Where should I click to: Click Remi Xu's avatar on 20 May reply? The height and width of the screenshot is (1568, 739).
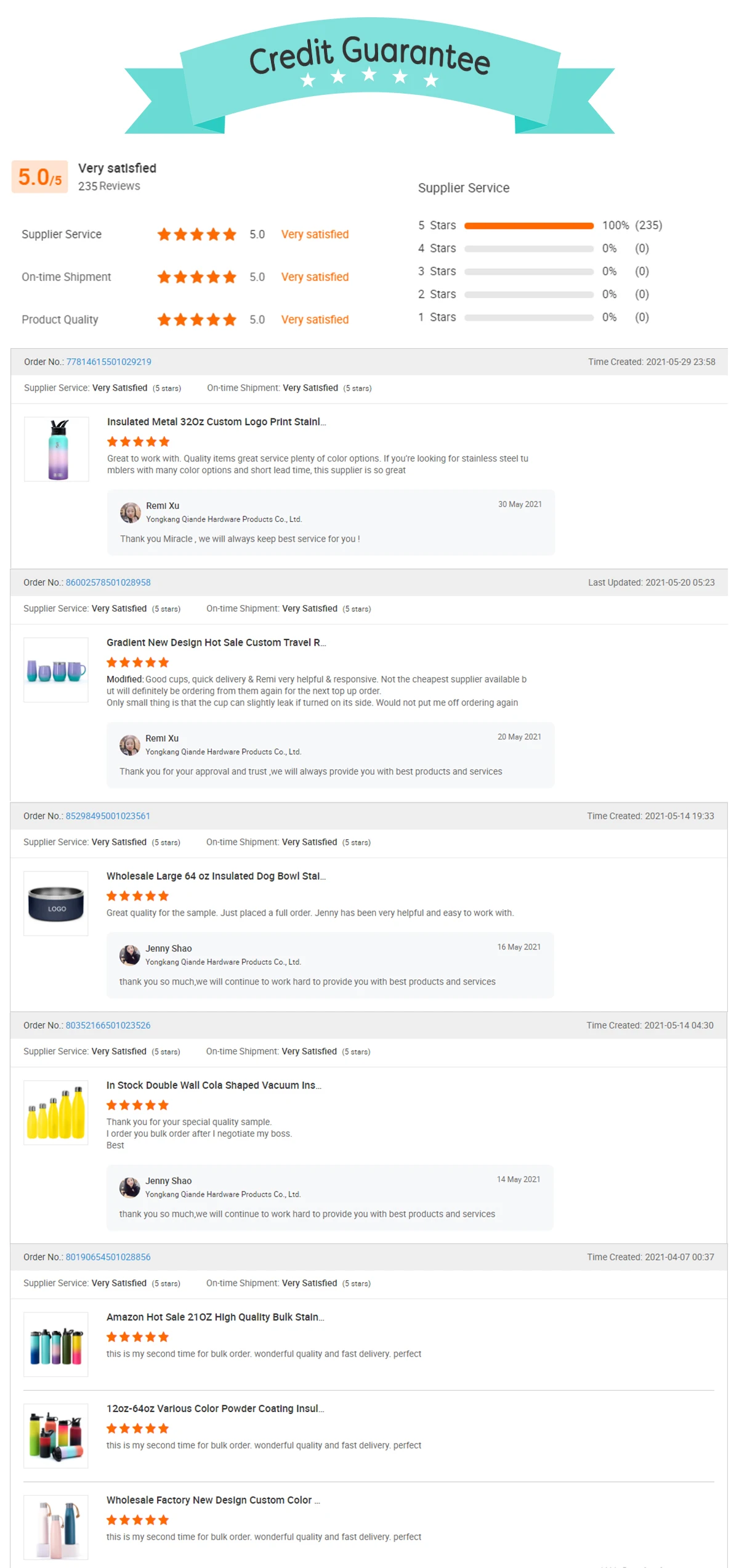pos(129,745)
